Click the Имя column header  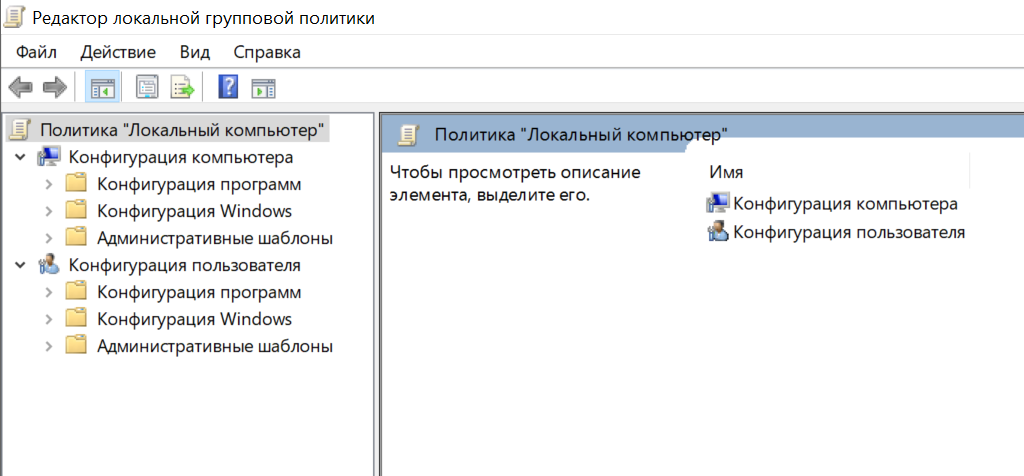[x=726, y=172]
